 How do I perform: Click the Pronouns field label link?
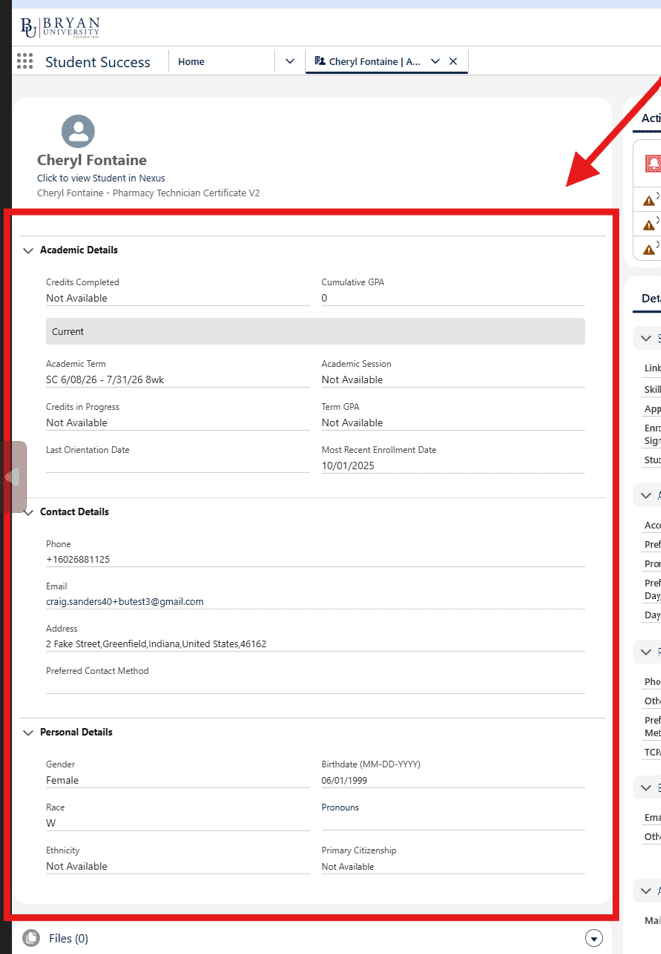(x=340, y=807)
